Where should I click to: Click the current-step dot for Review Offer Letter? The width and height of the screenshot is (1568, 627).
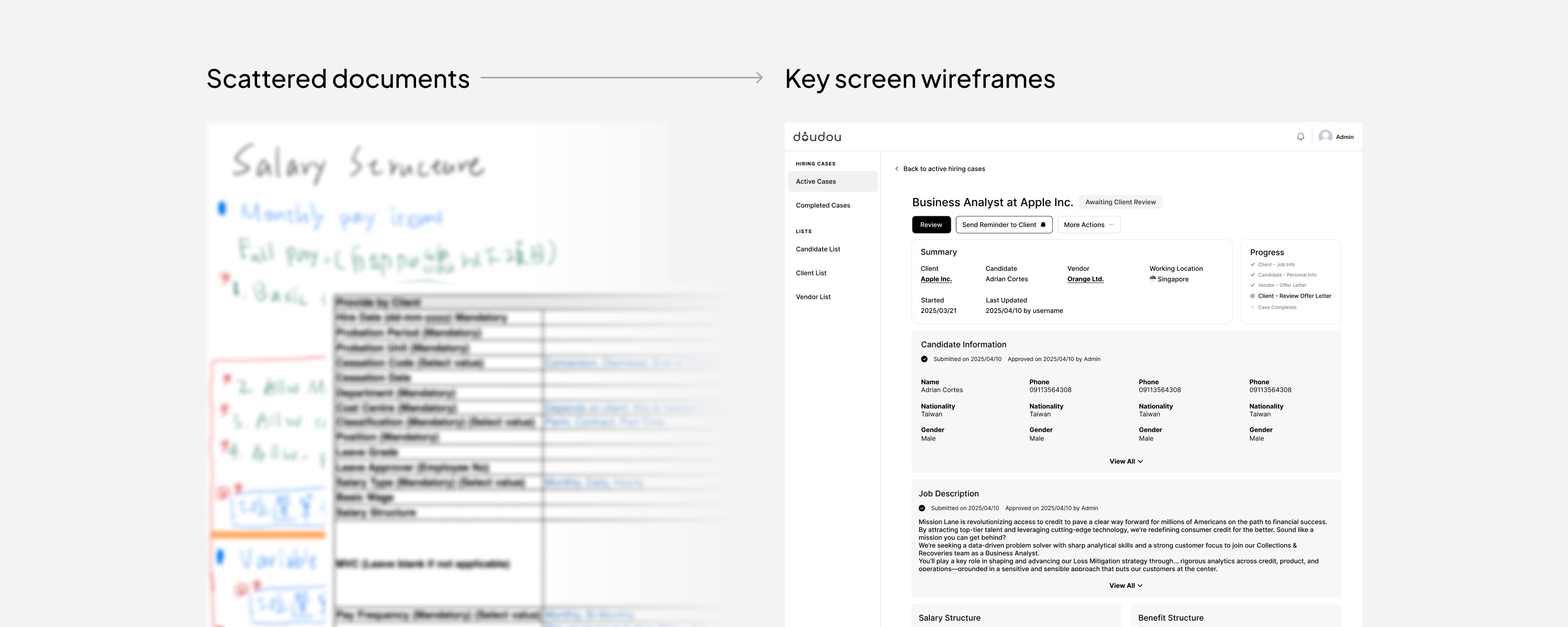coord(1253,296)
